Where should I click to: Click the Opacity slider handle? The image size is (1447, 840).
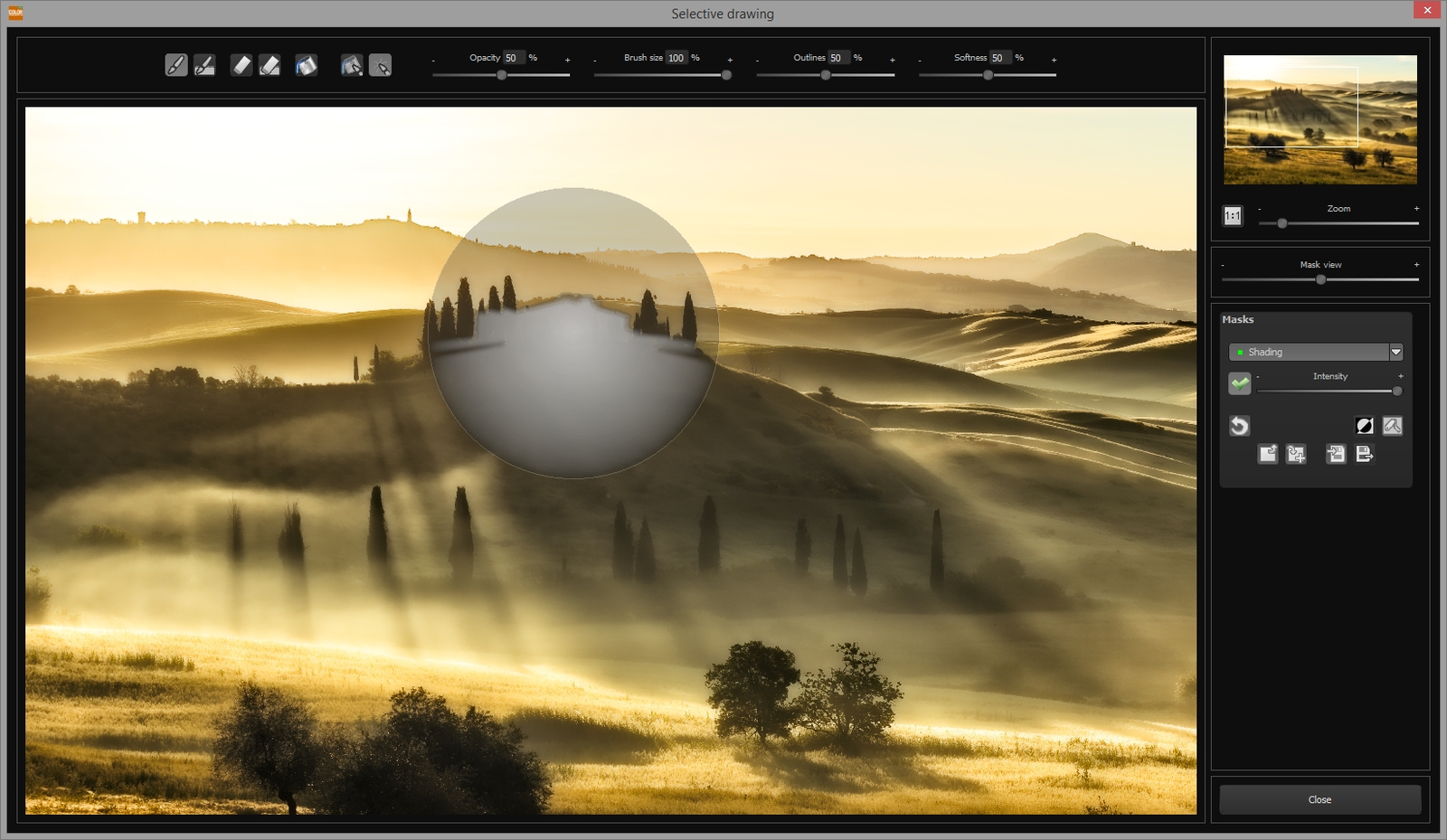click(502, 75)
